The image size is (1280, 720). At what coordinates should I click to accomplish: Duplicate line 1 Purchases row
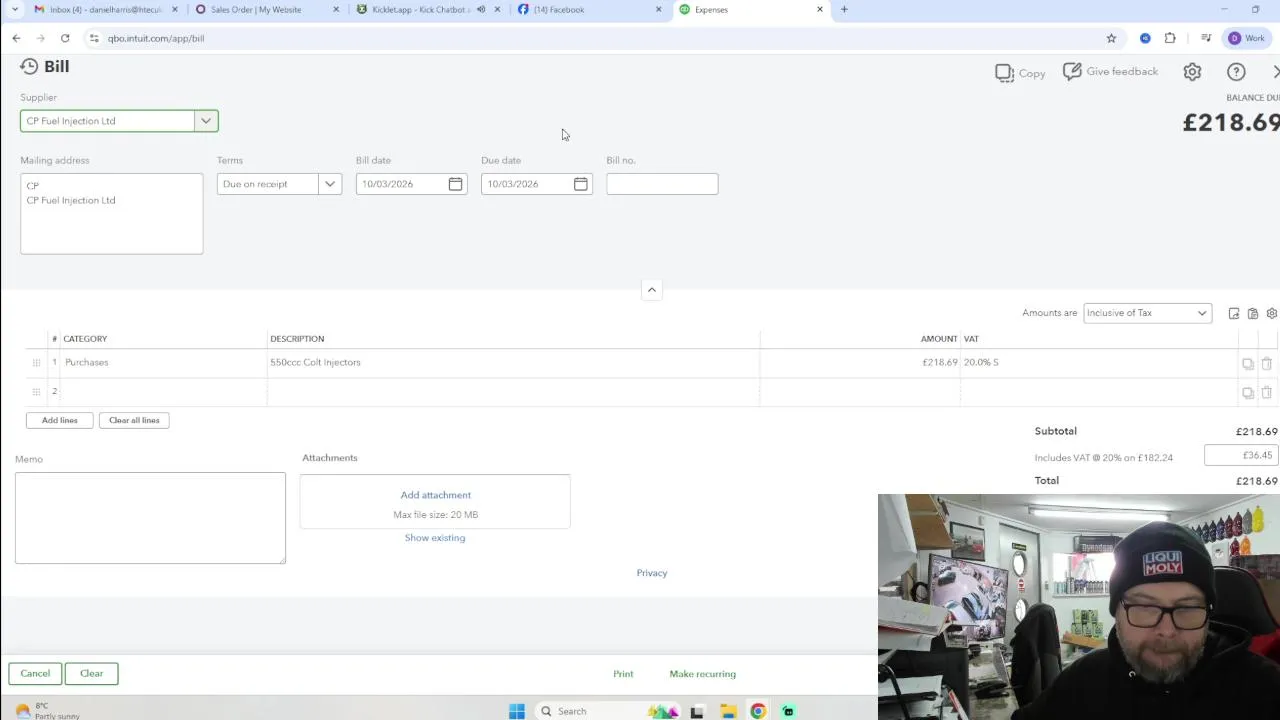coord(1248,363)
